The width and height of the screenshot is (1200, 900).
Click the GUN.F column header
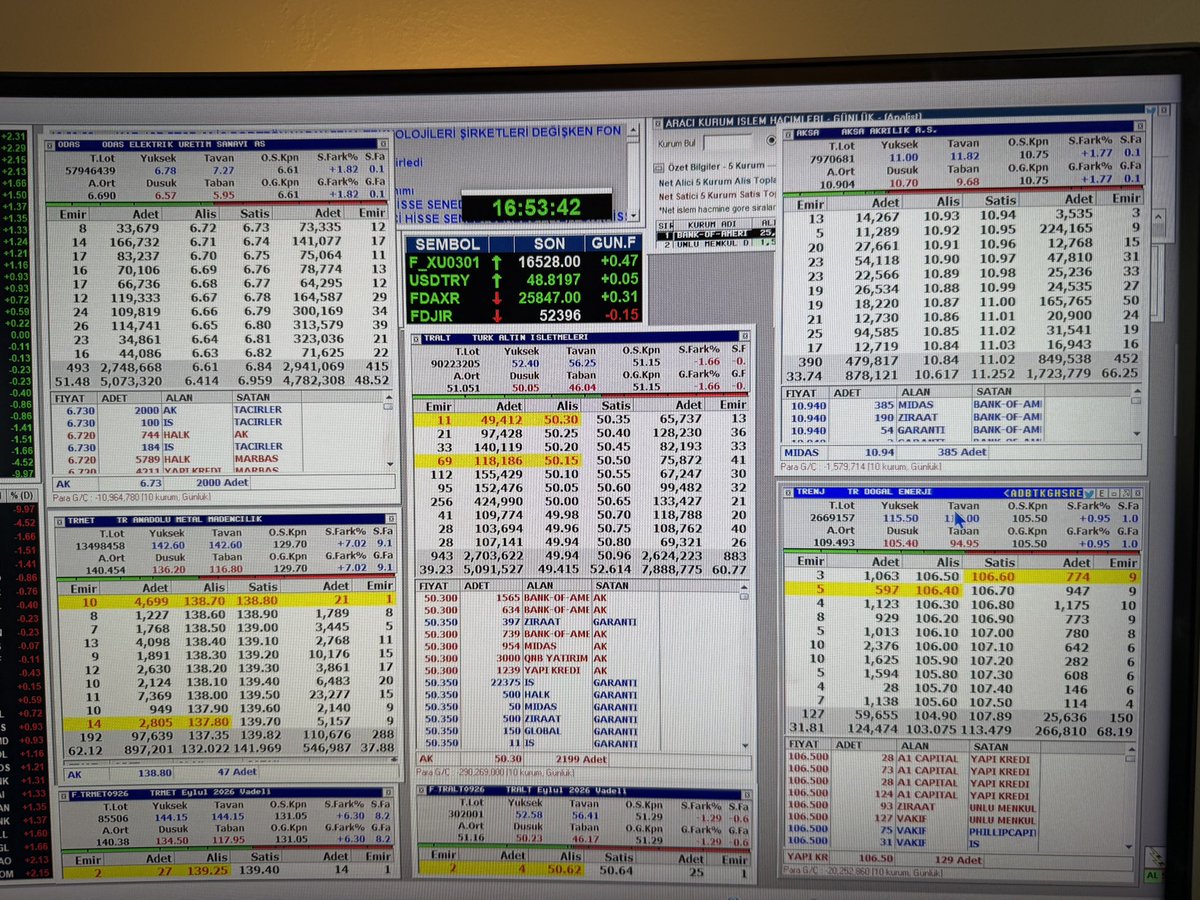pos(616,244)
